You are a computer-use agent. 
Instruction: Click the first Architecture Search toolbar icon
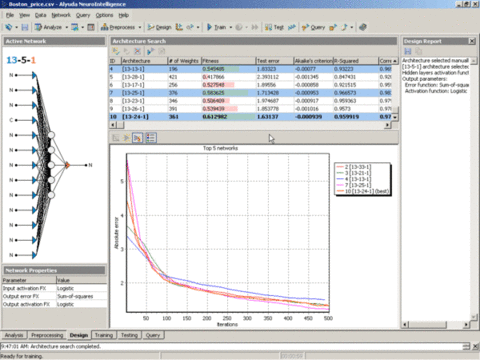(x=116, y=51)
